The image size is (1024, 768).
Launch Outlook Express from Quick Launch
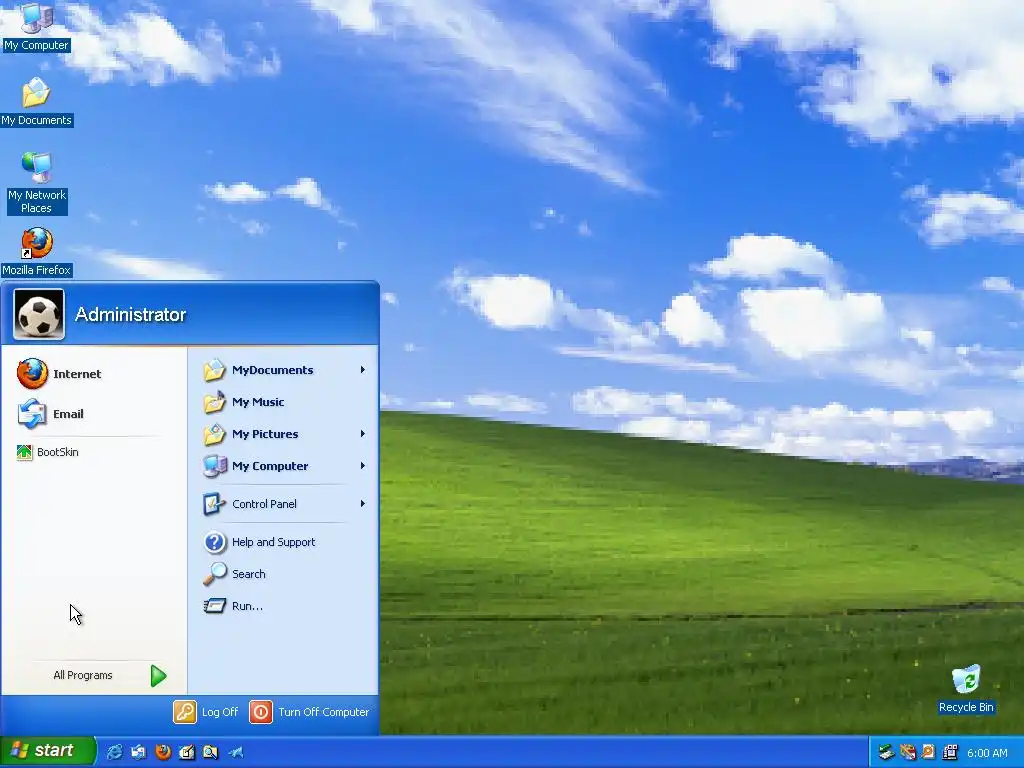pos(138,752)
